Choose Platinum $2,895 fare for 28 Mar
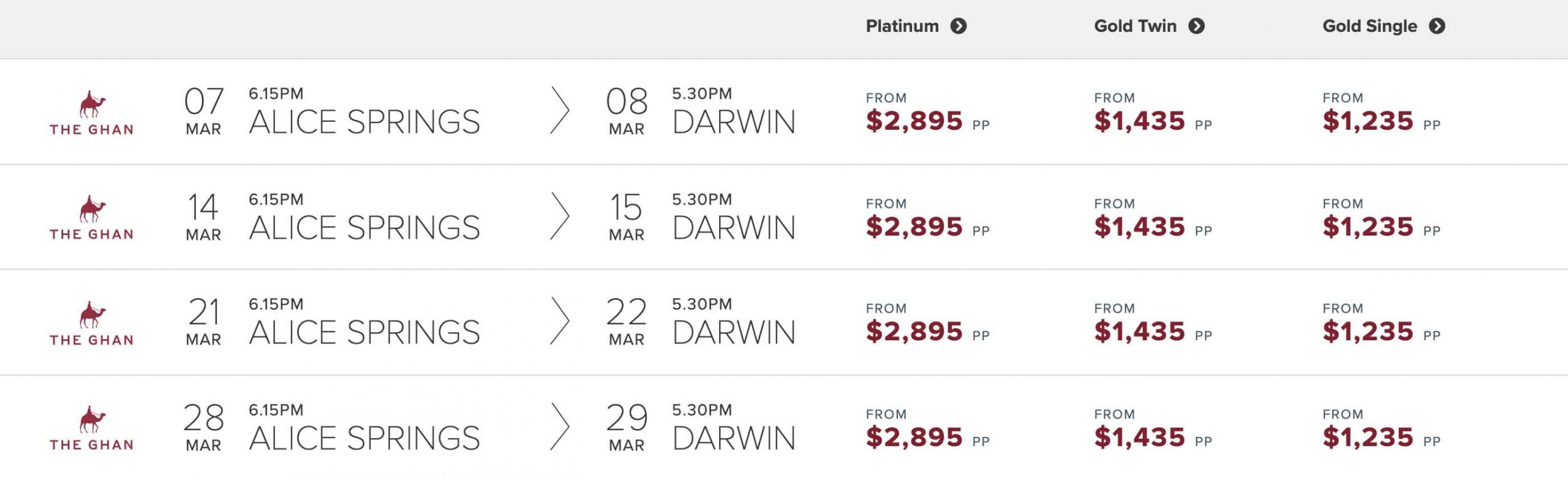This screenshot has width=1568, height=478. (914, 437)
